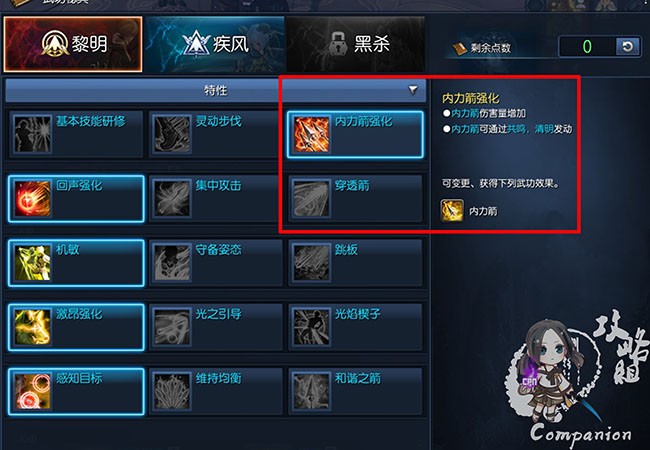Pick the 维持均衡 trait
This screenshot has height=450, width=650.
(x=215, y=392)
